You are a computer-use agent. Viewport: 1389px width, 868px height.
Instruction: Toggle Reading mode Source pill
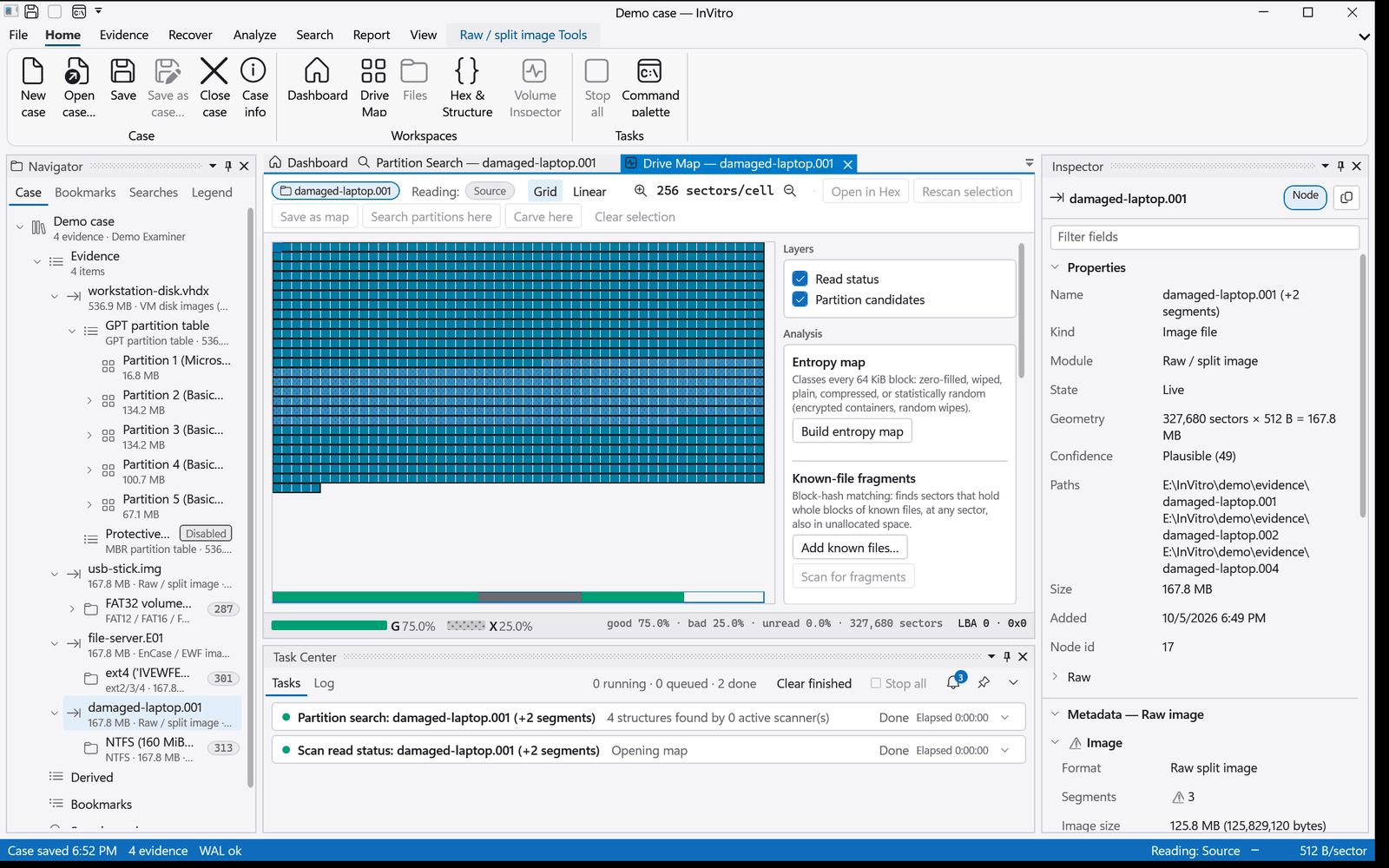[490, 191]
